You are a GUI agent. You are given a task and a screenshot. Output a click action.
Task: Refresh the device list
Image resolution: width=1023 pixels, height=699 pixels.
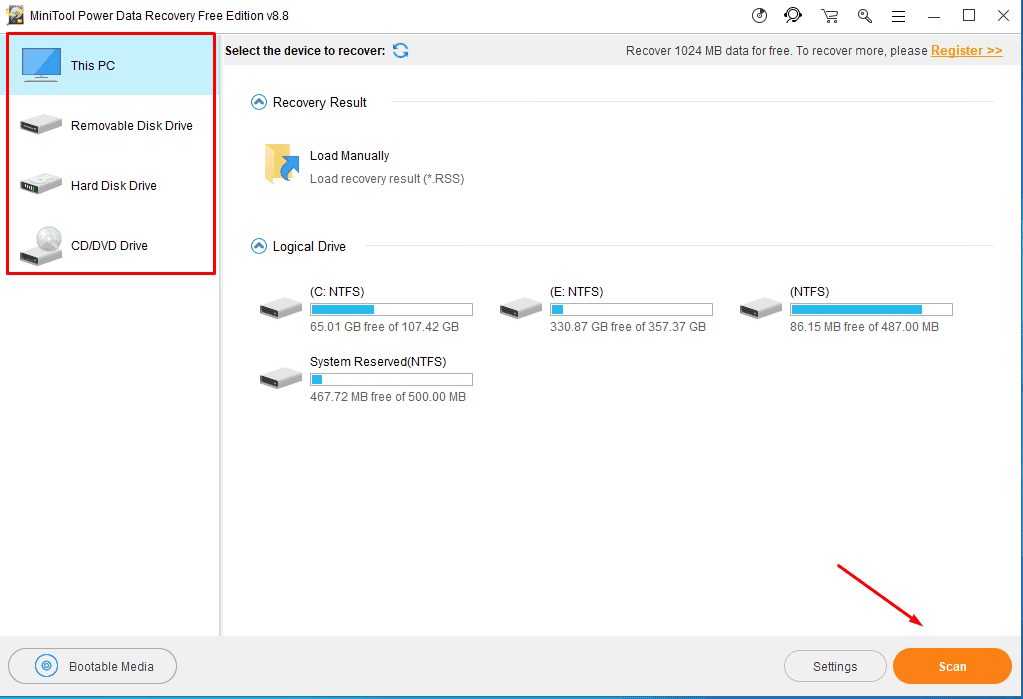click(x=400, y=51)
